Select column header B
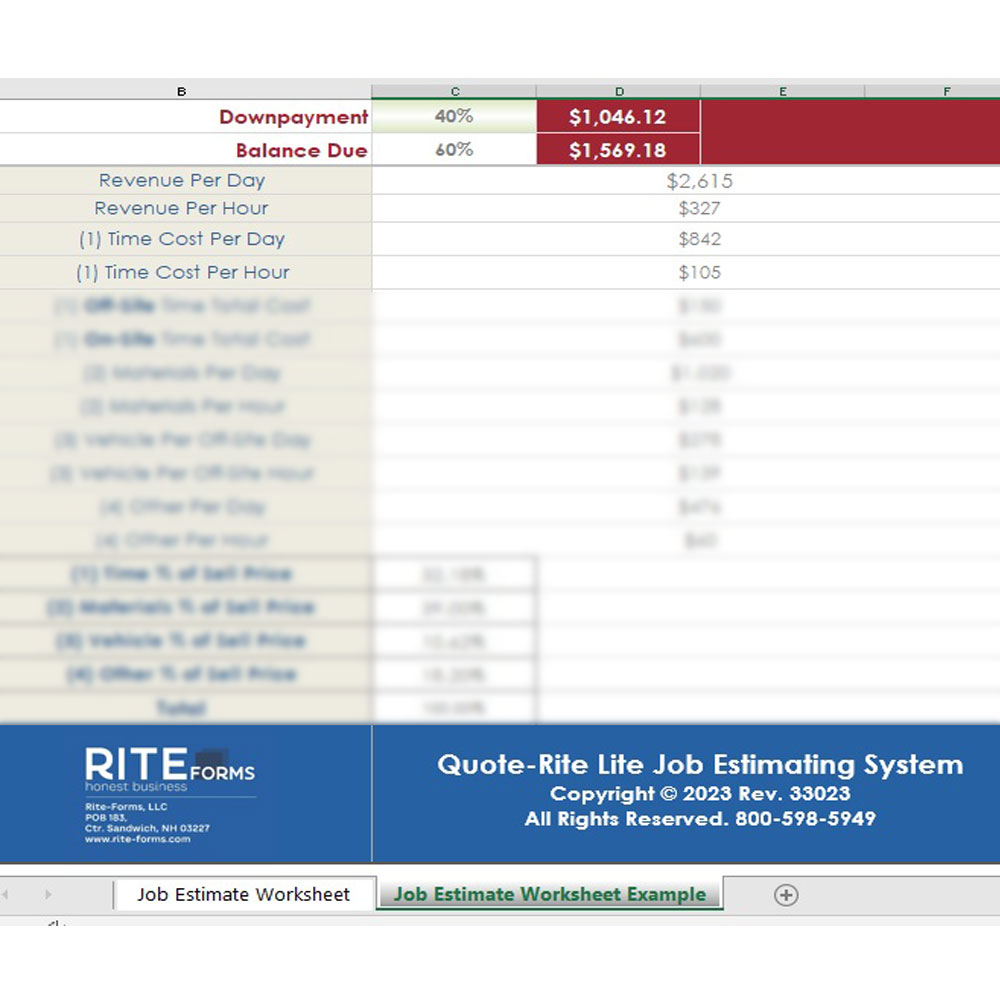 coord(182,90)
